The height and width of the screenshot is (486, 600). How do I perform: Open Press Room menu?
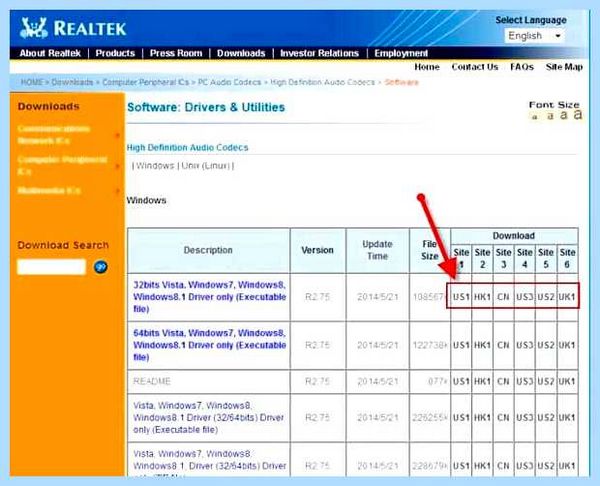[176, 53]
